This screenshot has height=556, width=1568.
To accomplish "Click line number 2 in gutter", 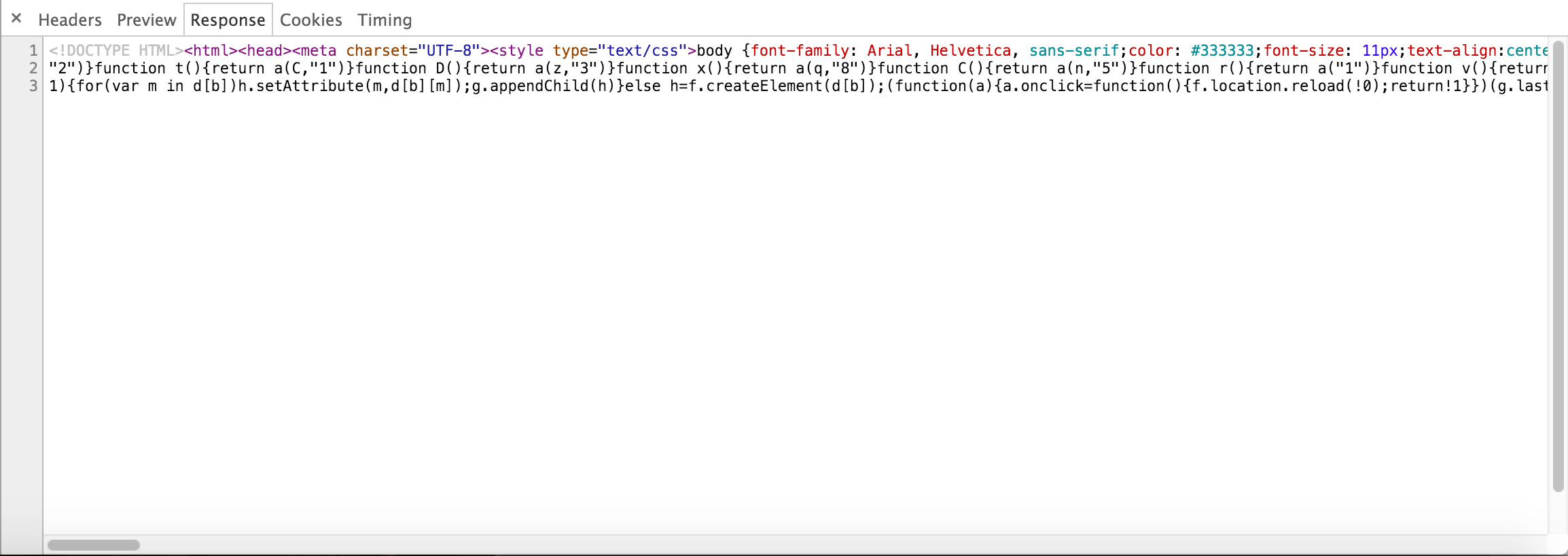I will pos(33,68).
